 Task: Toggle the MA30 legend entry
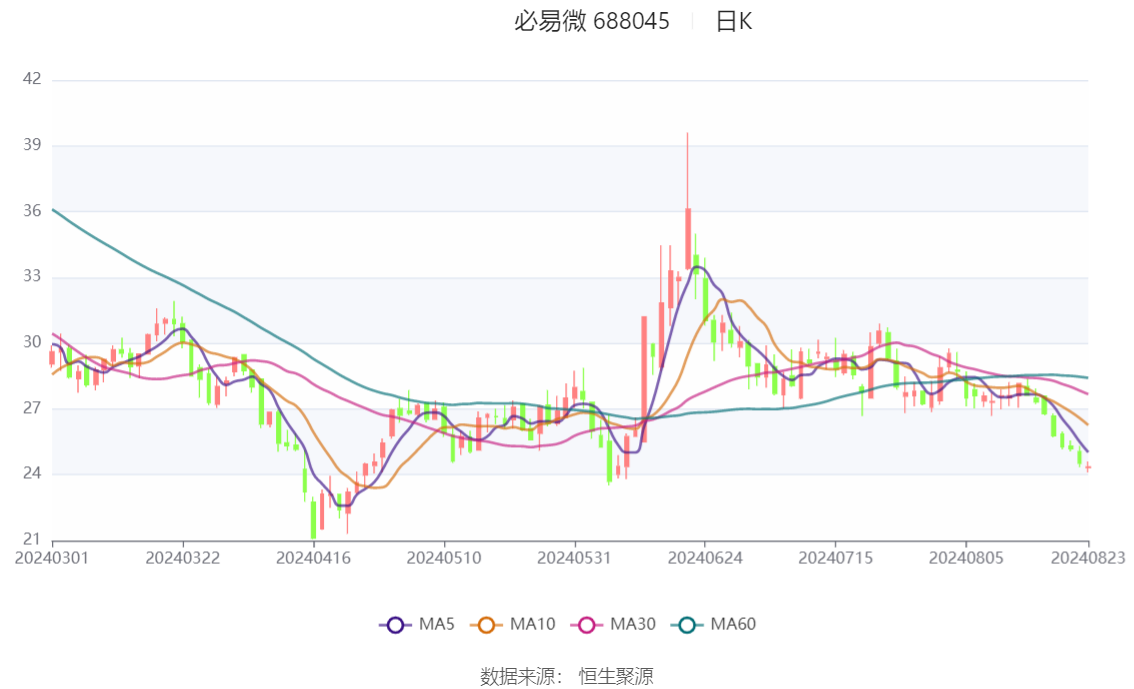pyautogui.click(x=613, y=624)
